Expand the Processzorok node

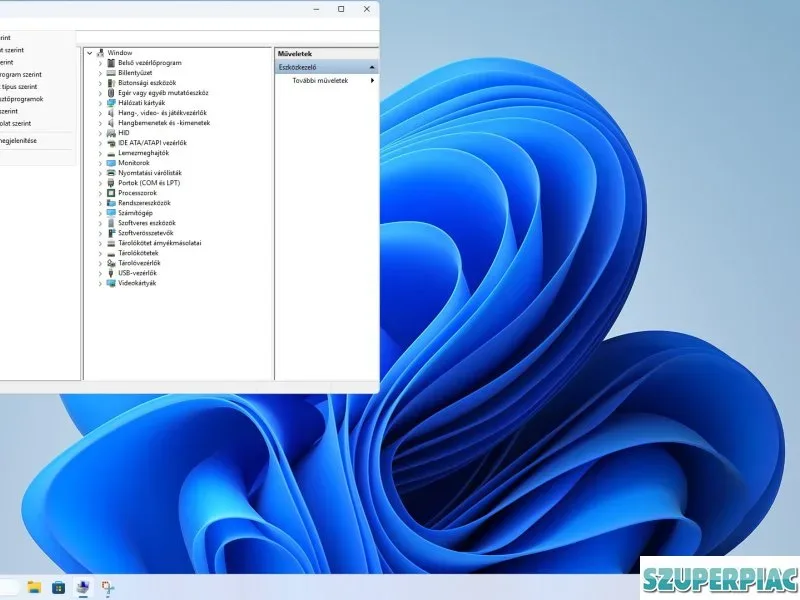pos(100,193)
